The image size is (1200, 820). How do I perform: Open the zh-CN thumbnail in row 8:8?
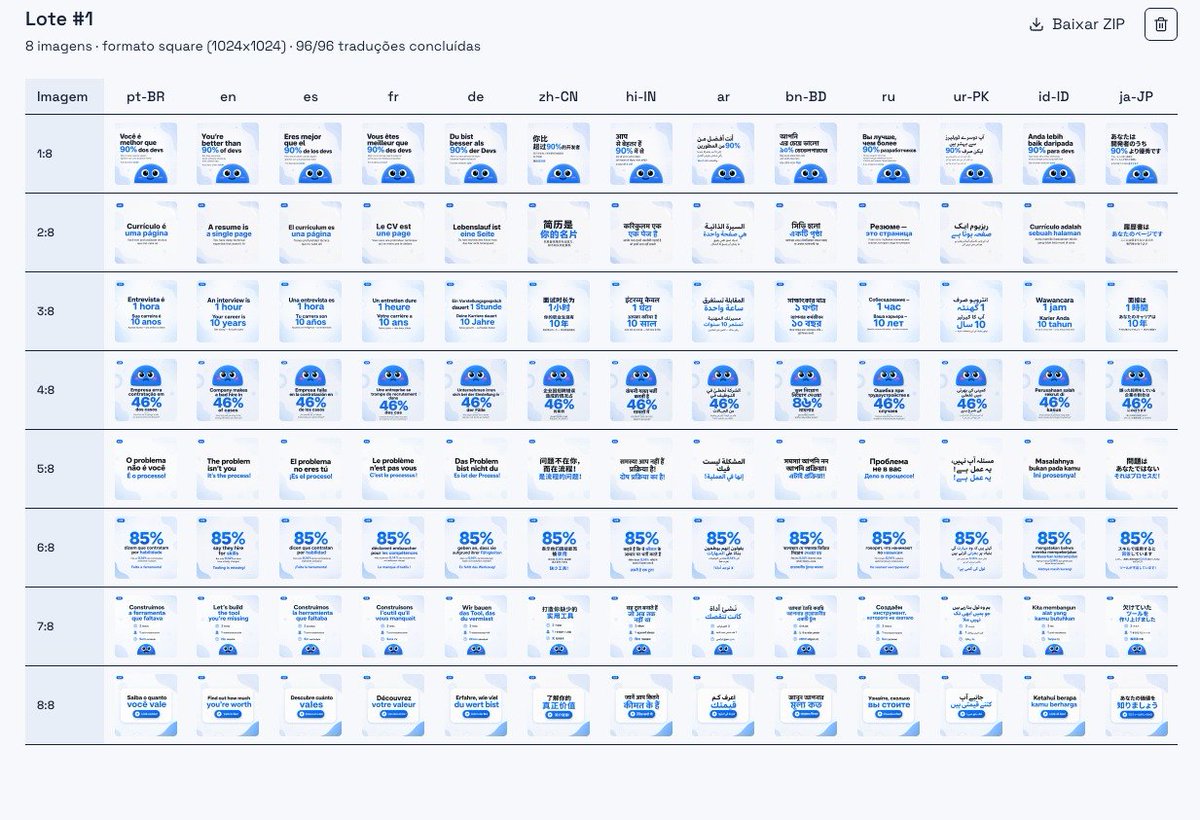click(x=559, y=706)
